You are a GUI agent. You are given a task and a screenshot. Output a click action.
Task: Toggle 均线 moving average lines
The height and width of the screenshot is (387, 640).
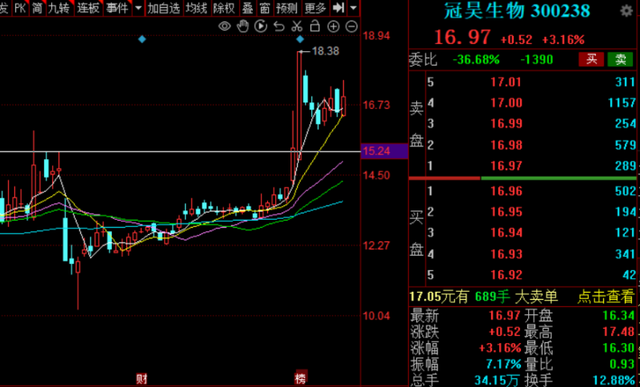click(x=196, y=8)
